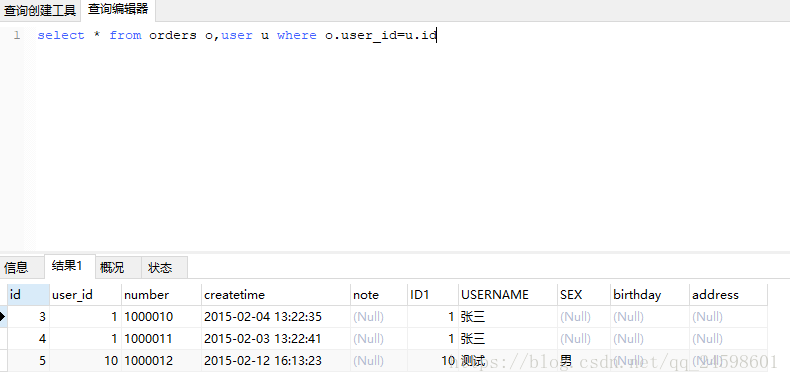Viewport: 790px width, 382px height.
Task: Click the SEX column header
Action: click(x=584, y=295)
